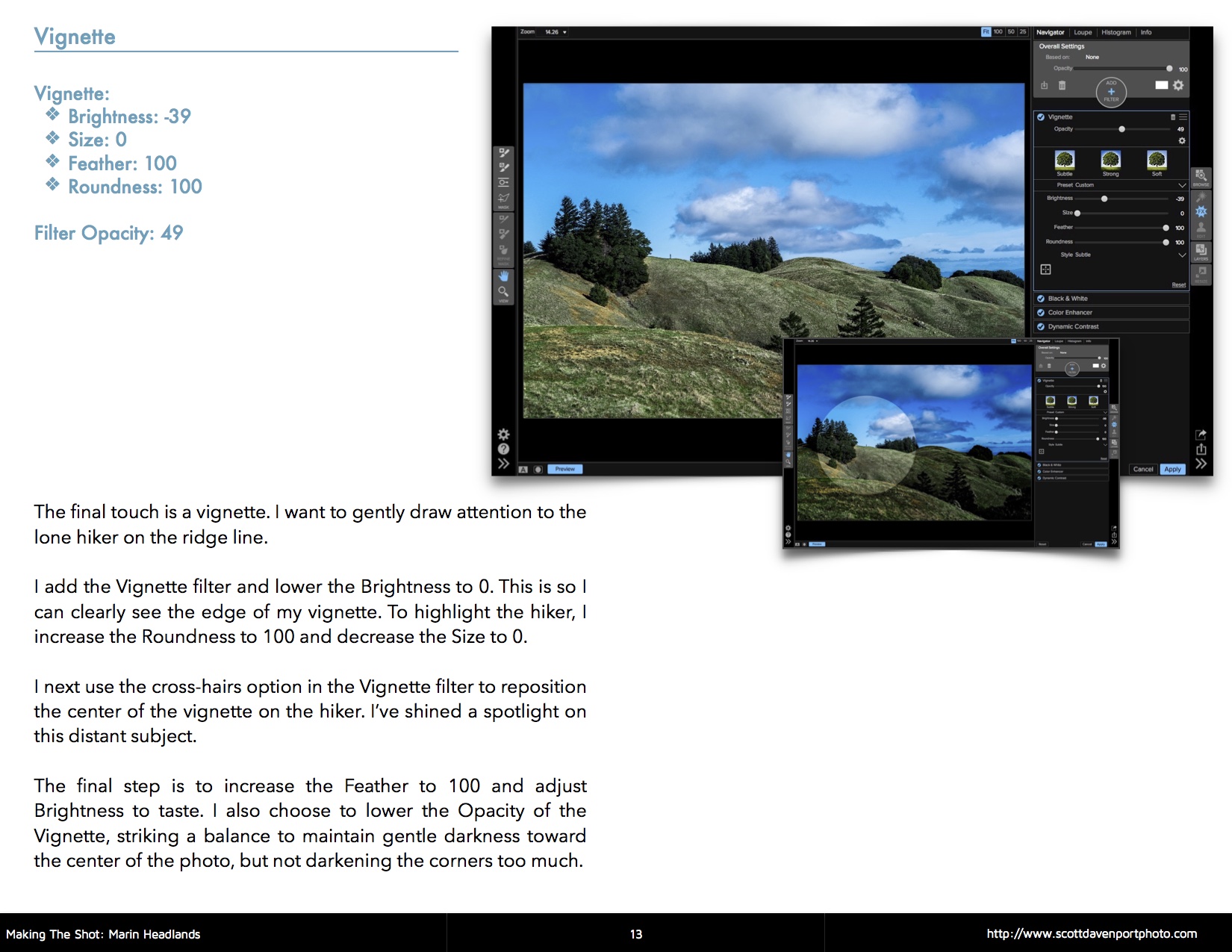
Task: Click the Vignette center cross-hairs icon
Action: point(1045,270)
